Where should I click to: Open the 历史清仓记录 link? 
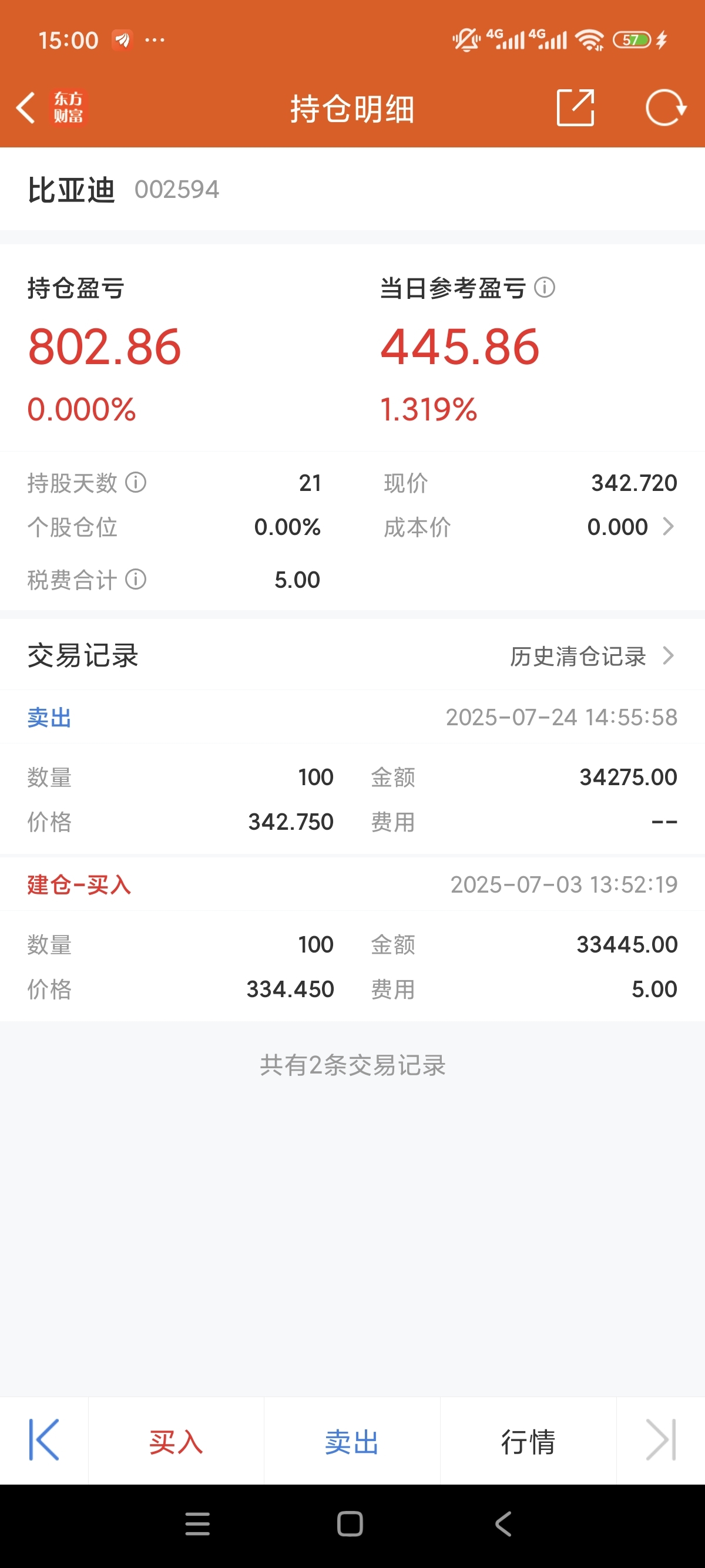pos(578,656)
